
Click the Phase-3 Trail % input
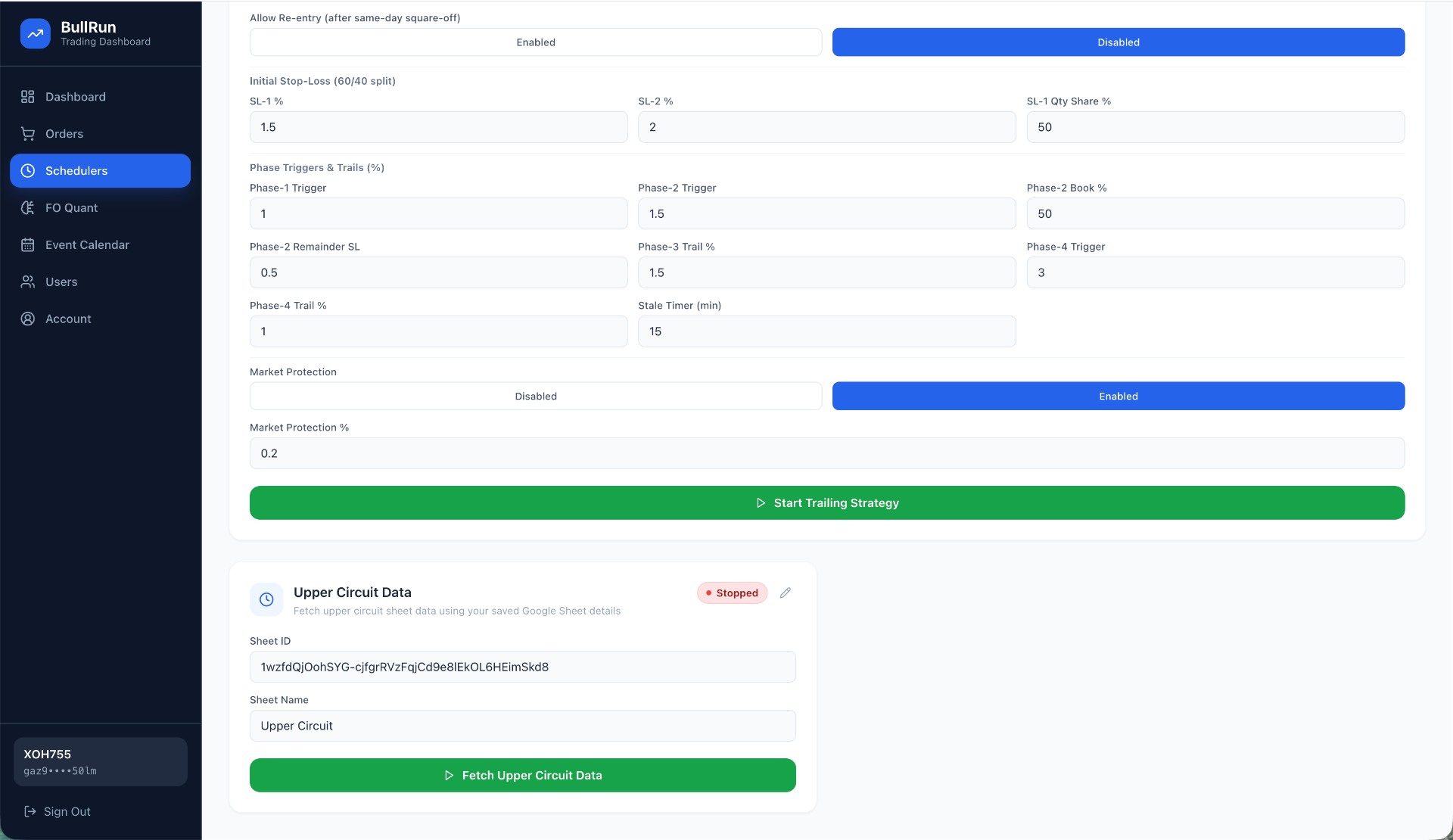click(827, 272)
